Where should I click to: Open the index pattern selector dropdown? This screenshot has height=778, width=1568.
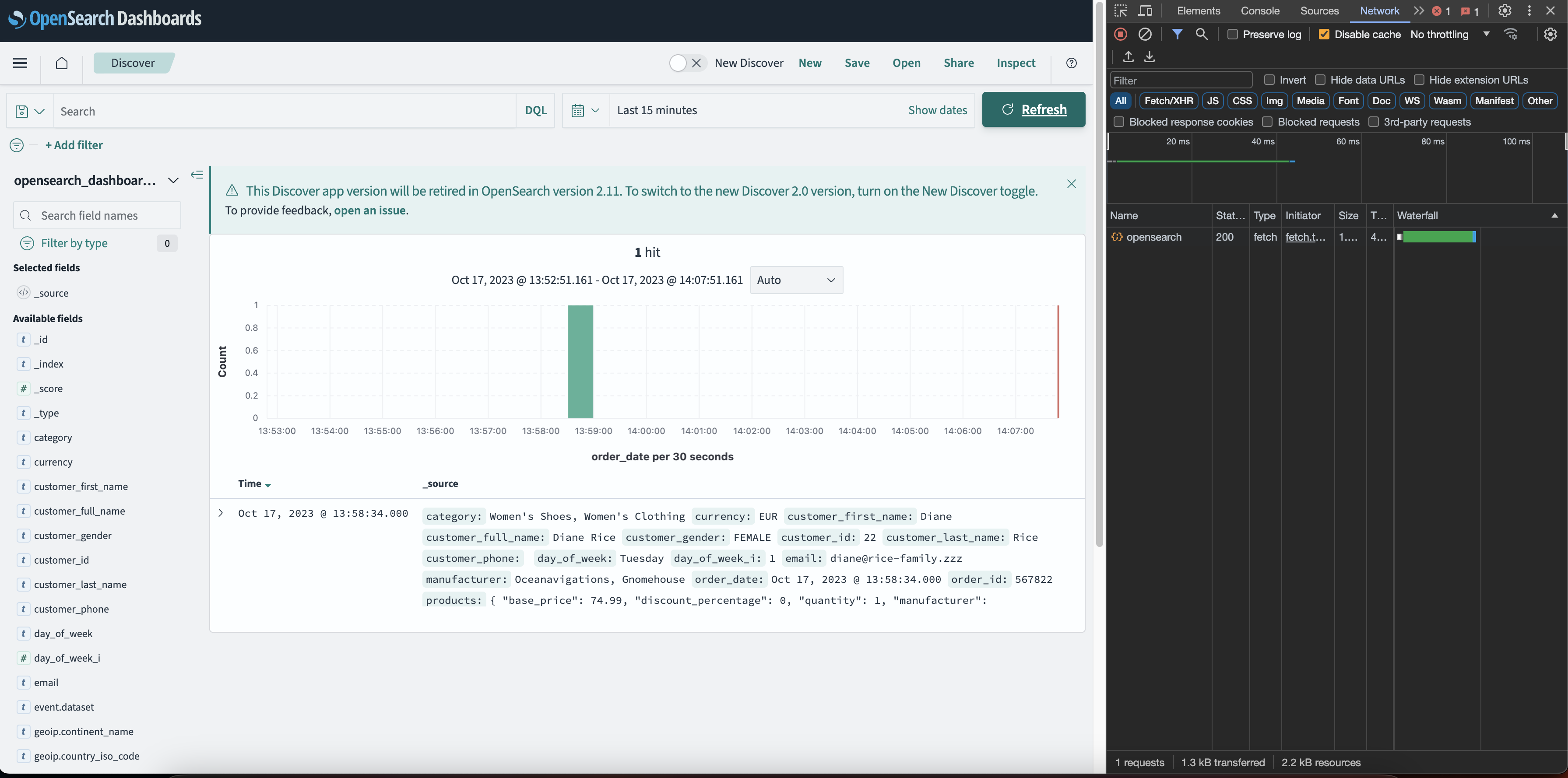[x=173, y=181]
